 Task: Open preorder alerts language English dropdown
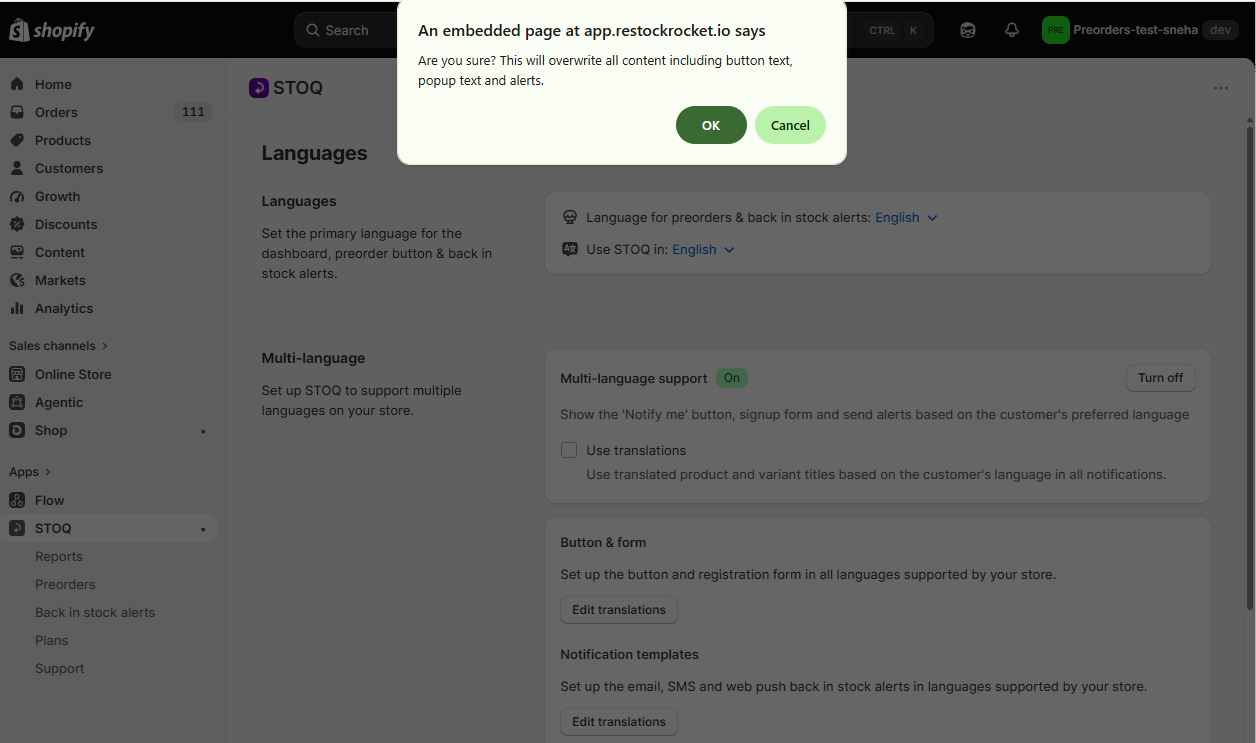pyautogui.click(x=906, y=217)
